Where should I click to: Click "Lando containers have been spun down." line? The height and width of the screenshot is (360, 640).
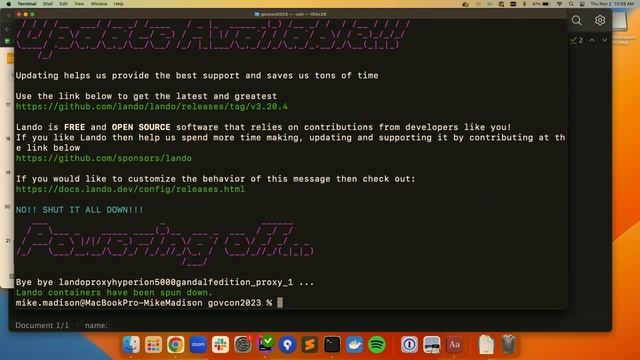point(114,293)
